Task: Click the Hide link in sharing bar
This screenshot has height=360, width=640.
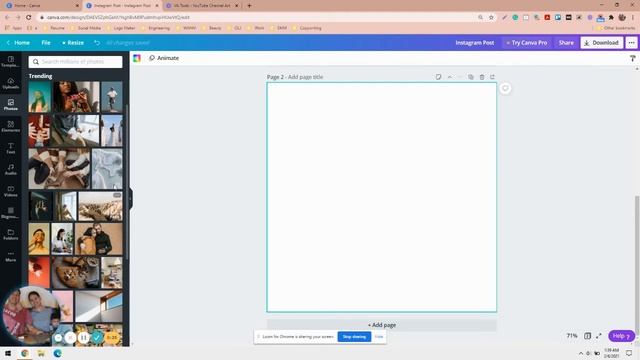Action: [379, 337]
